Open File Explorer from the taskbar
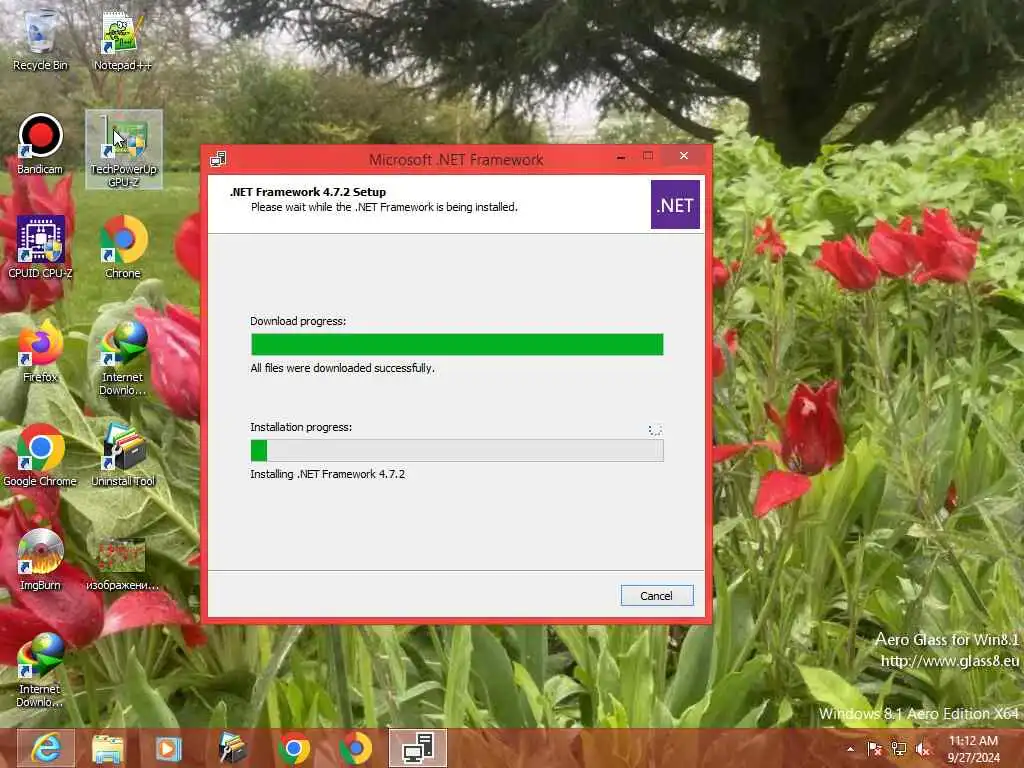Image resolution: width=1024 pixels, height=768 pixels. pos(108,748)
